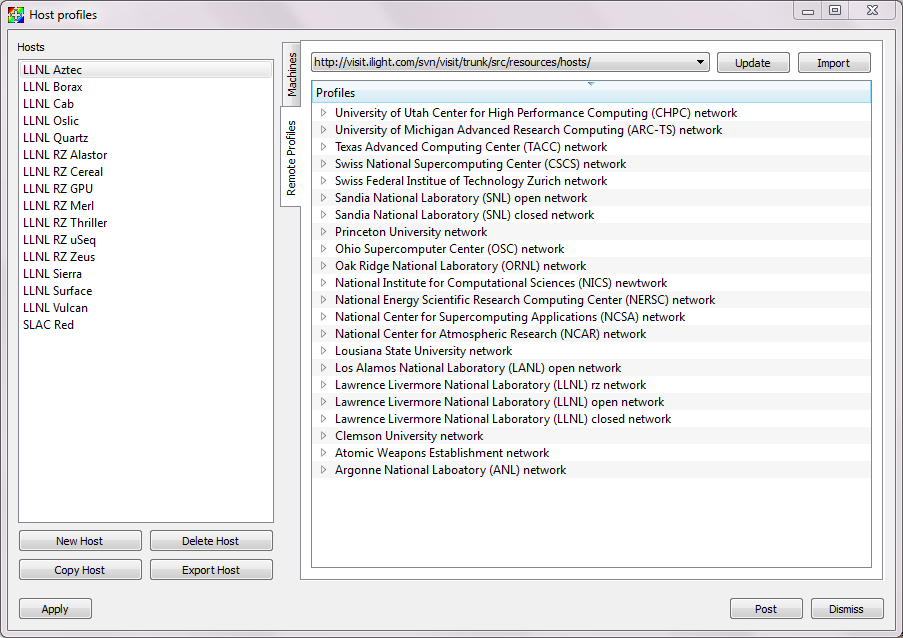903x638 pixels.
Task: Expand Oak Ridge National Laboratory network
Action: point(324,265)
